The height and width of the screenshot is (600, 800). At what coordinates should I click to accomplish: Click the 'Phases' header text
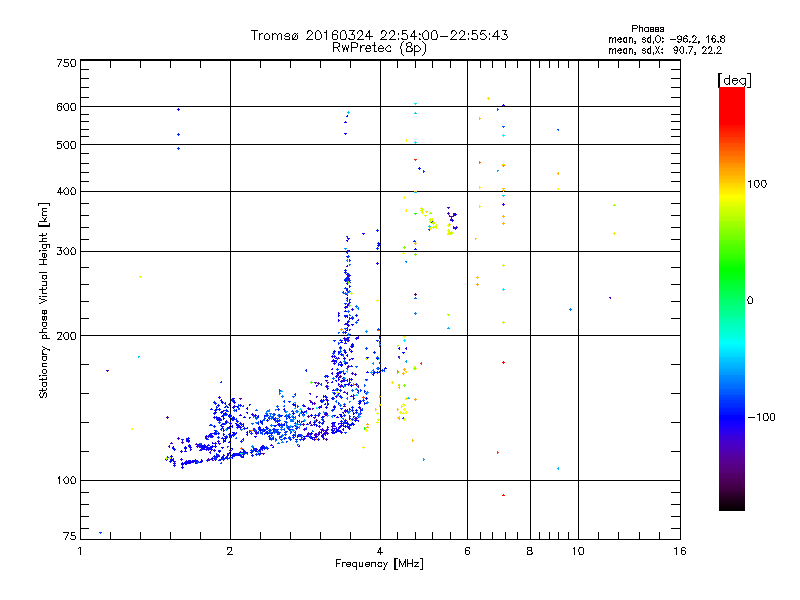click(647, 29)
